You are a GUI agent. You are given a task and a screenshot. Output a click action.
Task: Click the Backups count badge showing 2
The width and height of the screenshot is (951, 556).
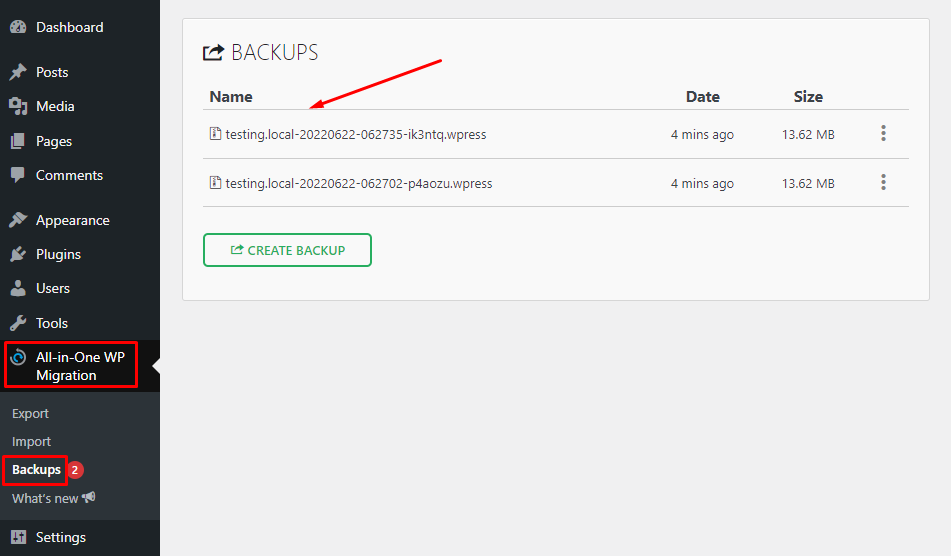pos(75,469)
